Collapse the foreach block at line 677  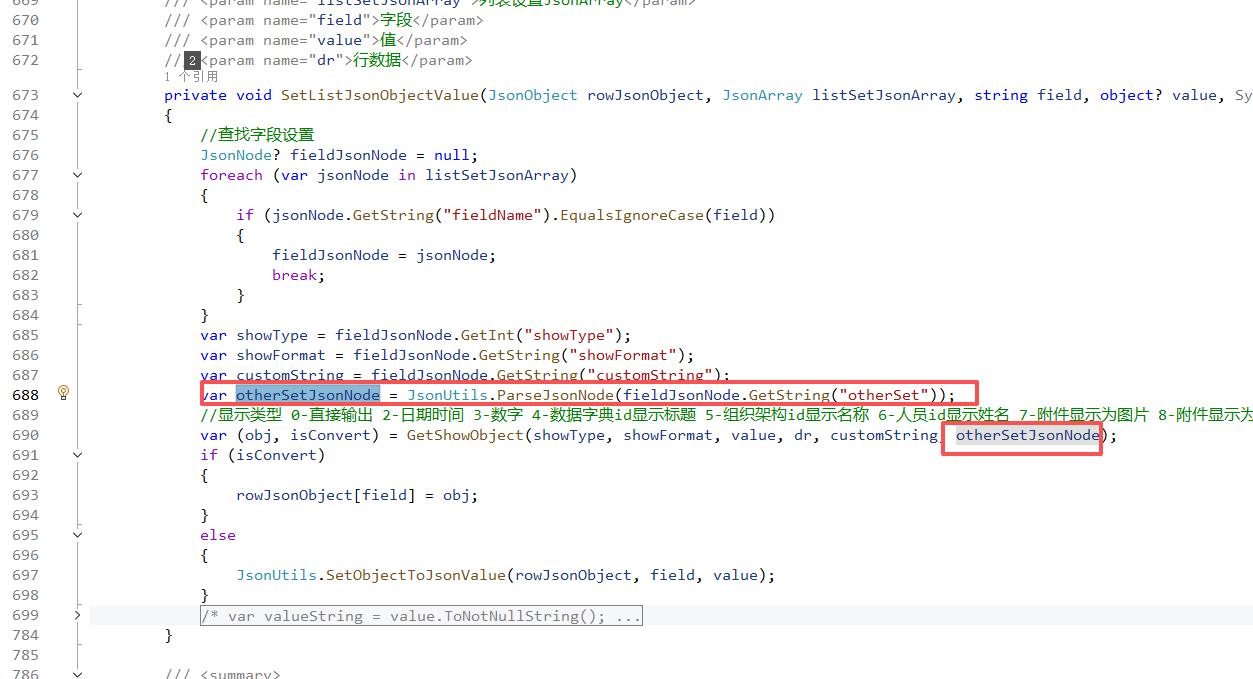point(78,175)
